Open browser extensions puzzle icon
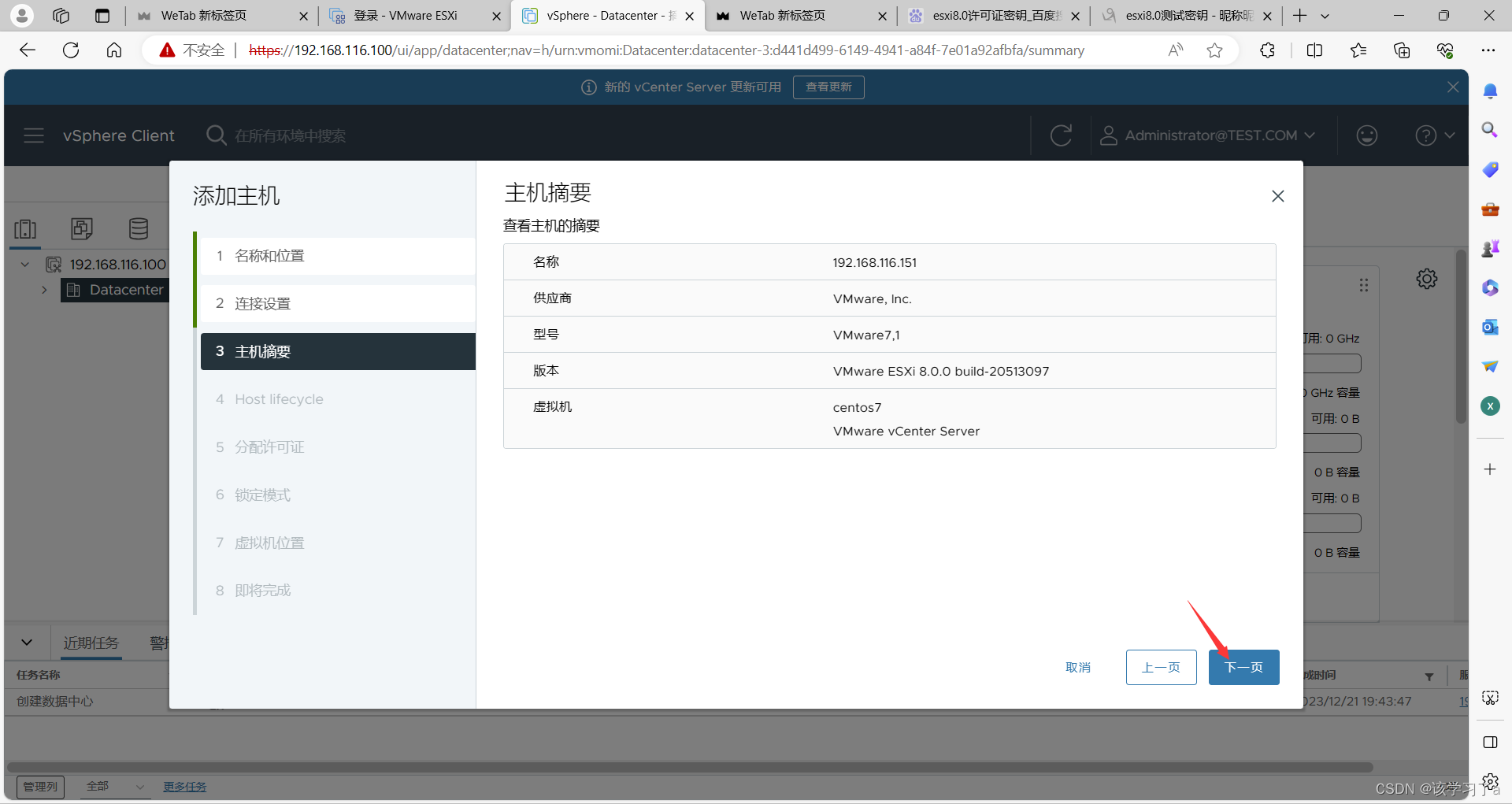The image size is (1512, 804). point(1267,50)
